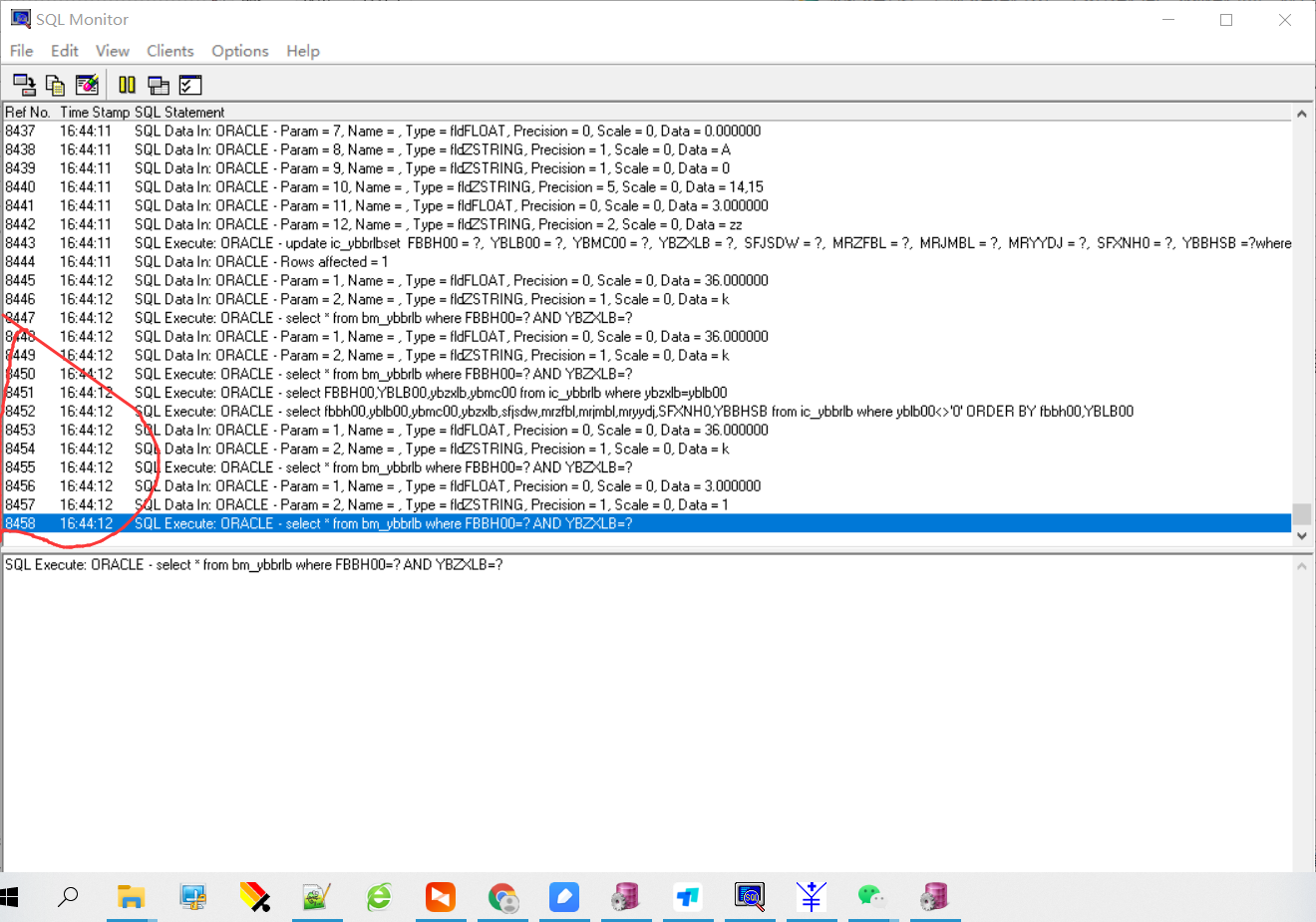Open WeChat from the taskbar
The height and width of the screenshot is (922, 1316).
(872, 897)
